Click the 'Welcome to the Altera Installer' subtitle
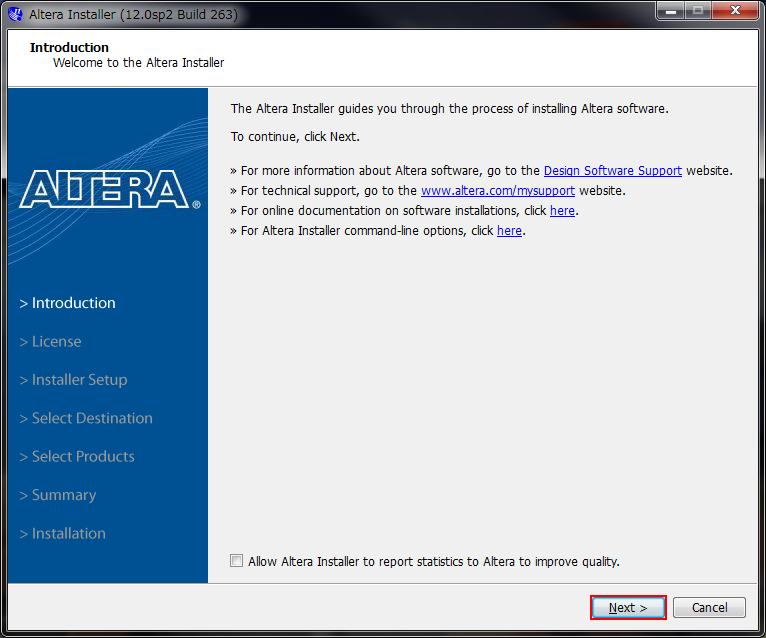This screenshot has height=638, width=766. 139,63
